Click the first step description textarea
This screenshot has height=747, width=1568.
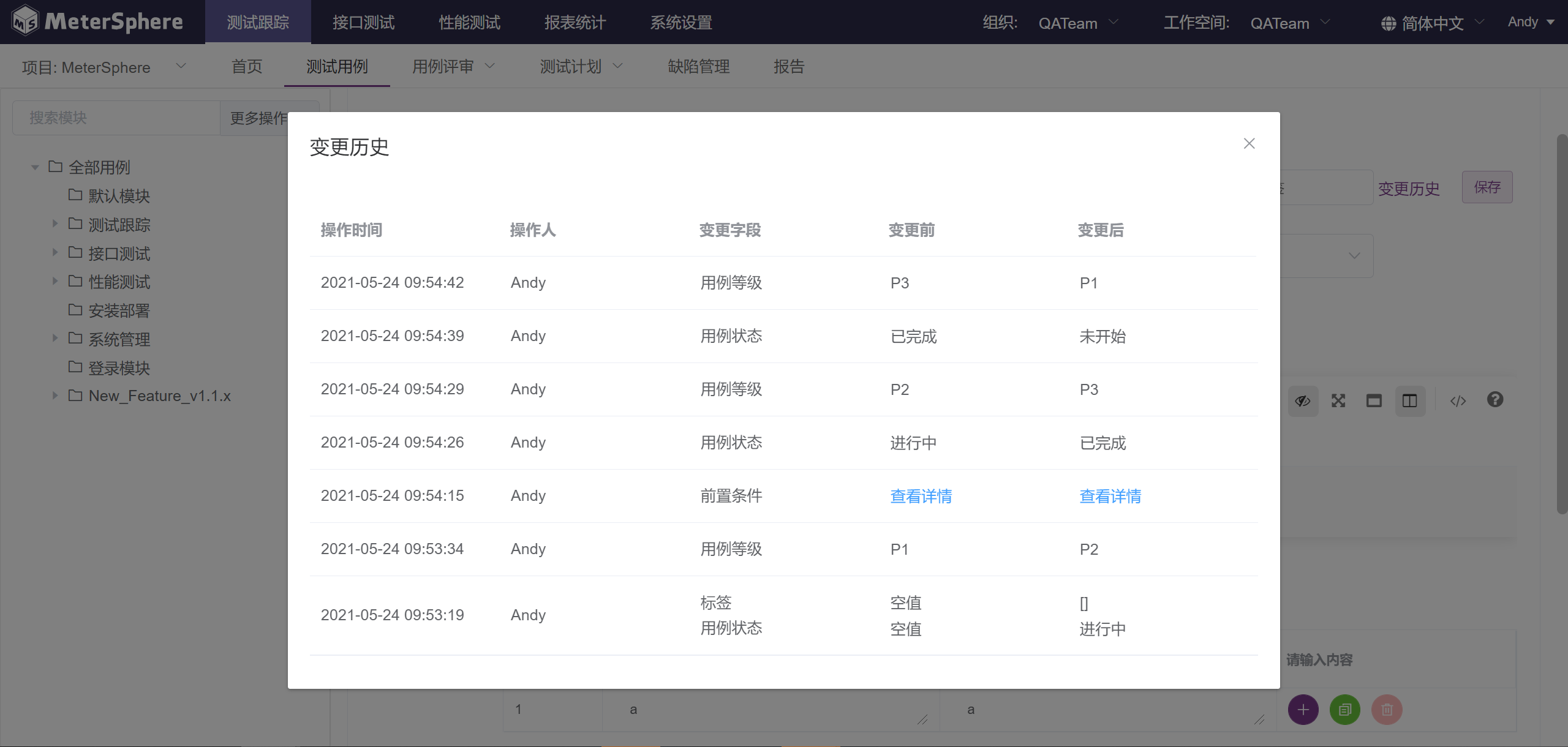[771, 710]
